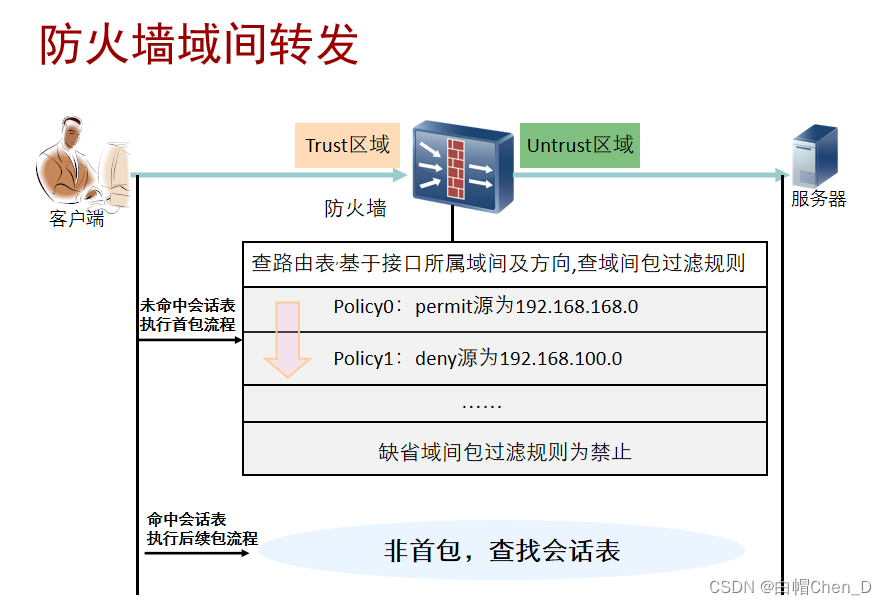The width and height of the screenshot is (887, 605).
Task: Click the 防火墙 label under the device
Action: click(355, 208)
